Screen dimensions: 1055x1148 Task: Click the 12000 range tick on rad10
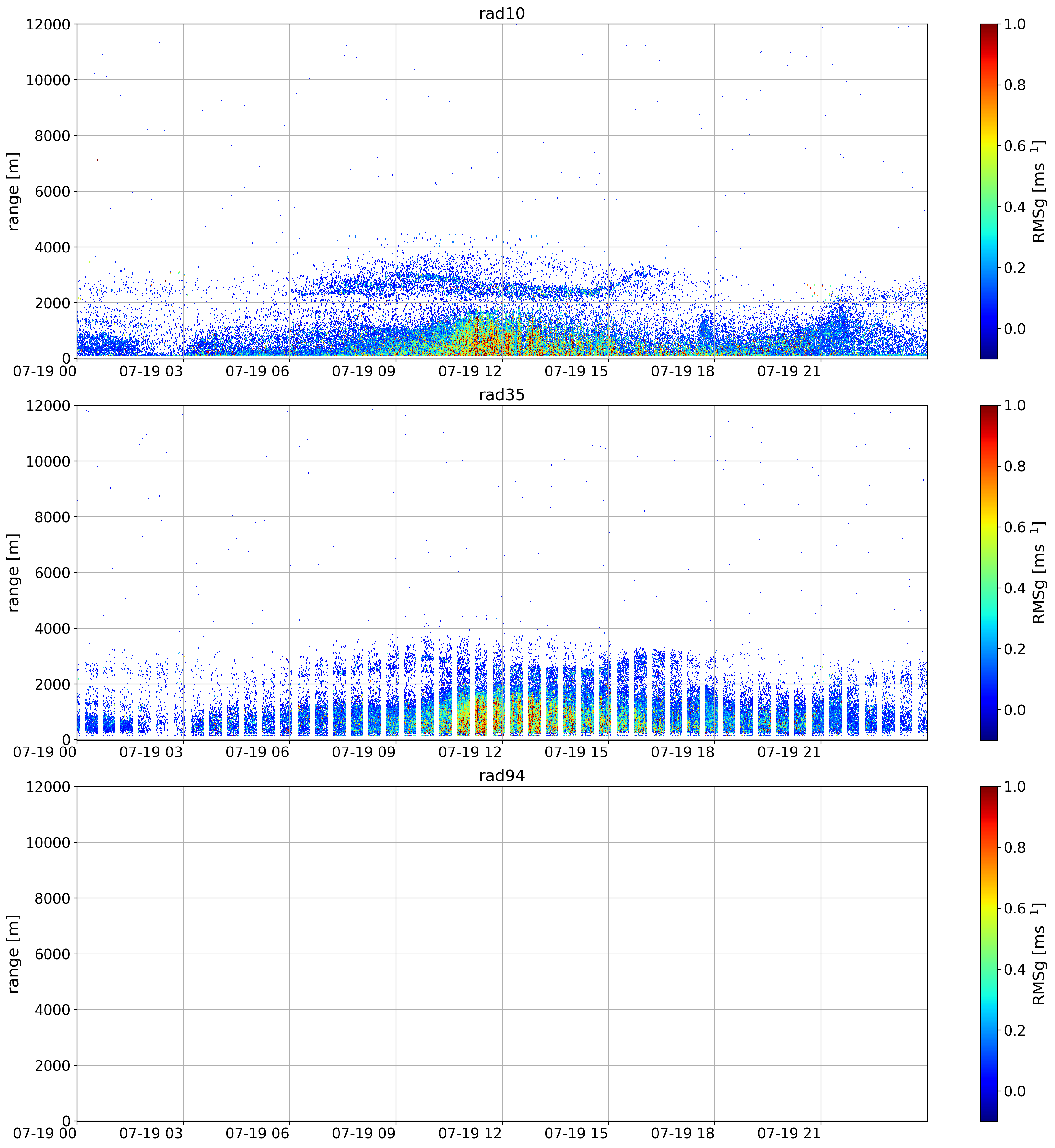(x=48, y=24)
